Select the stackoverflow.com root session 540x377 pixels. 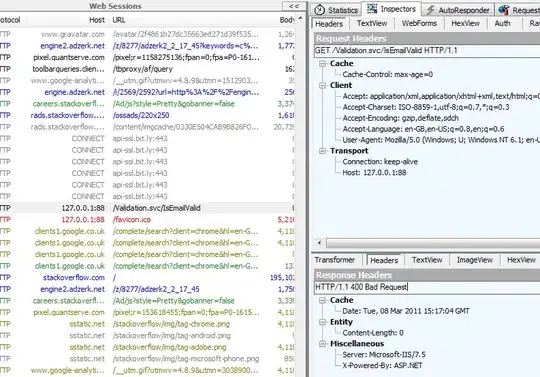(x=147, y=277)
